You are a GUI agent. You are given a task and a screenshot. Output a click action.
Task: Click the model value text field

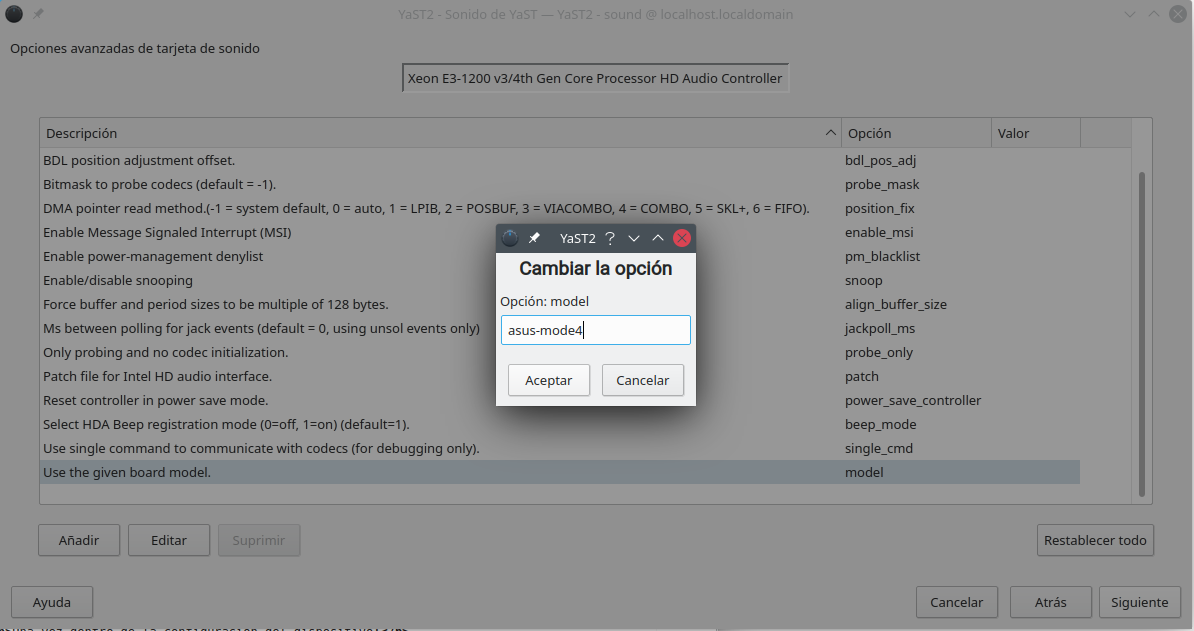595,330
